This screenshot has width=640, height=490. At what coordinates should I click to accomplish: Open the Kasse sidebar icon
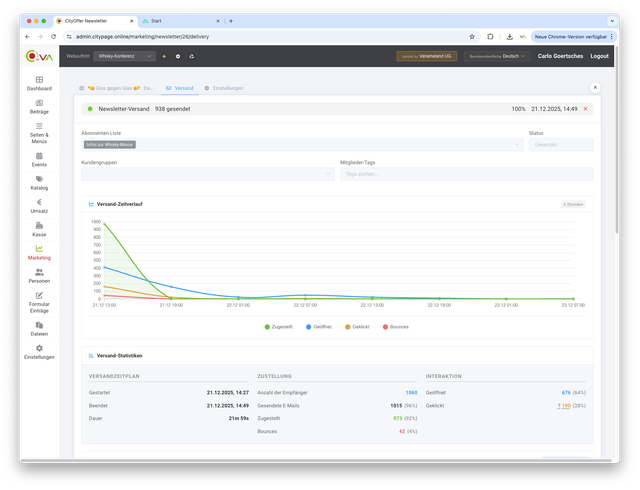(x=39, y=227)
